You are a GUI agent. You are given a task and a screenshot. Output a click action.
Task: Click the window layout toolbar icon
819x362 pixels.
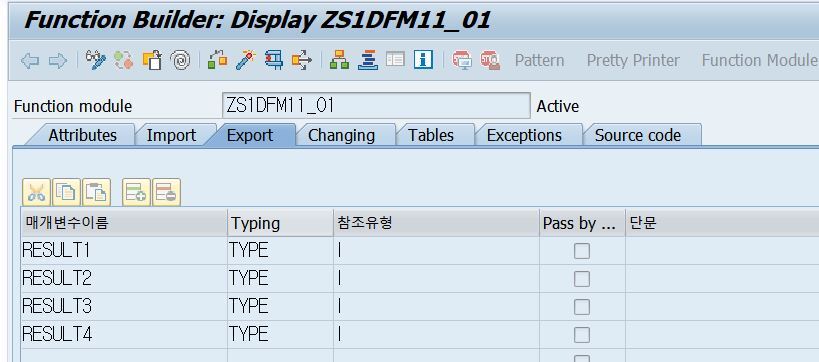(395, 60)
